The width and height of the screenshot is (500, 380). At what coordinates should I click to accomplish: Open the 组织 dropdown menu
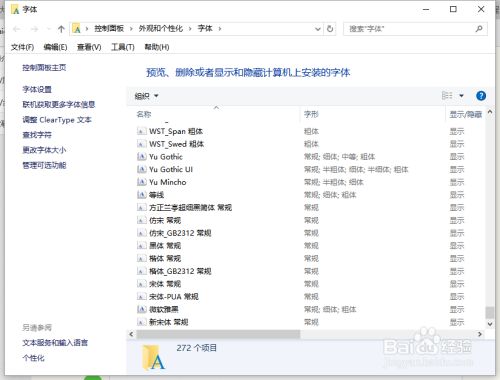pos(146,96)
